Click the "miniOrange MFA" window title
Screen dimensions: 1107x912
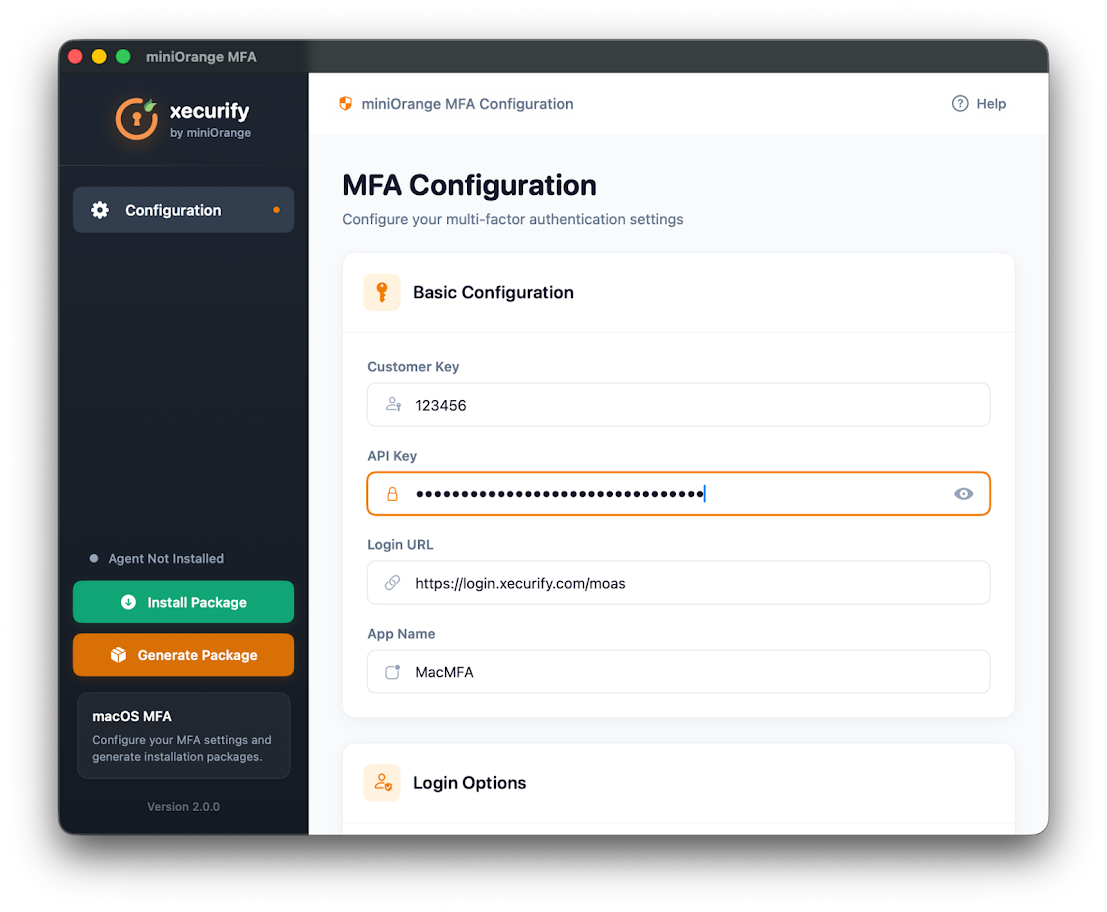201,56
